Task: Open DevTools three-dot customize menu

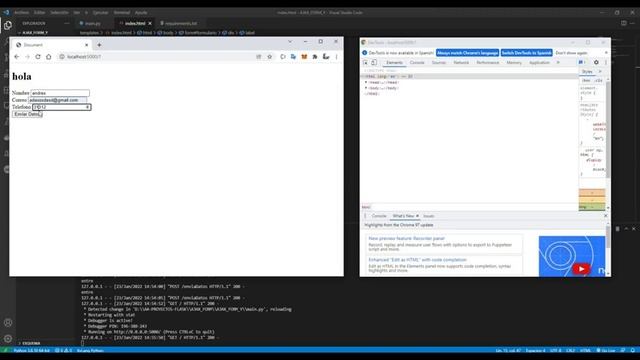Action: [606, 62]
